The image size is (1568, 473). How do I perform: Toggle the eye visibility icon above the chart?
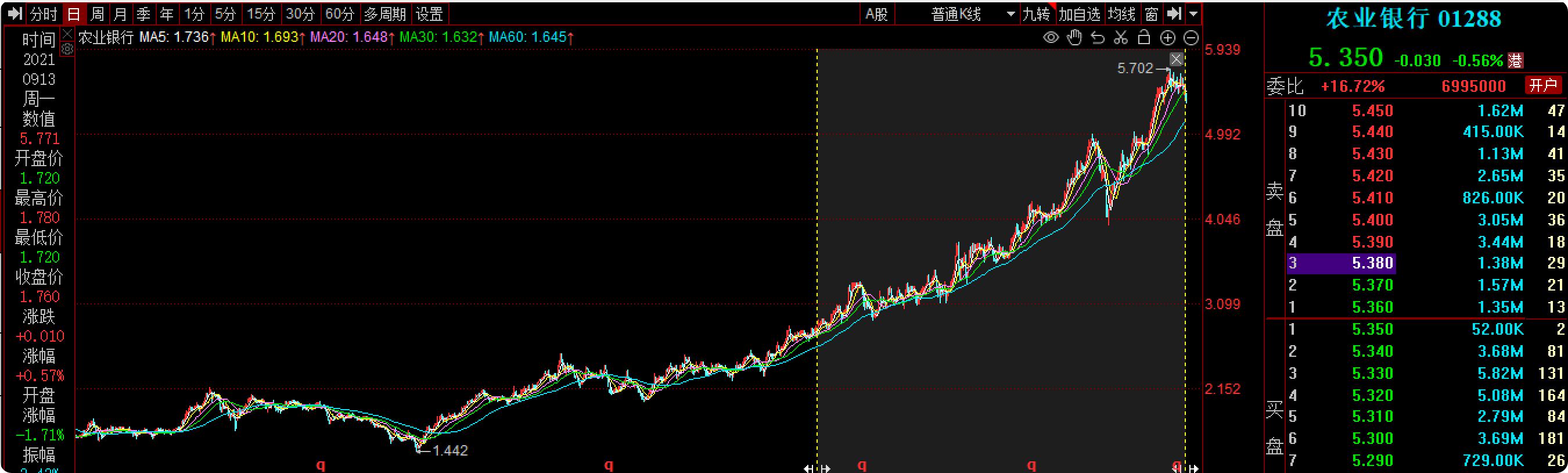(1051, 38)
